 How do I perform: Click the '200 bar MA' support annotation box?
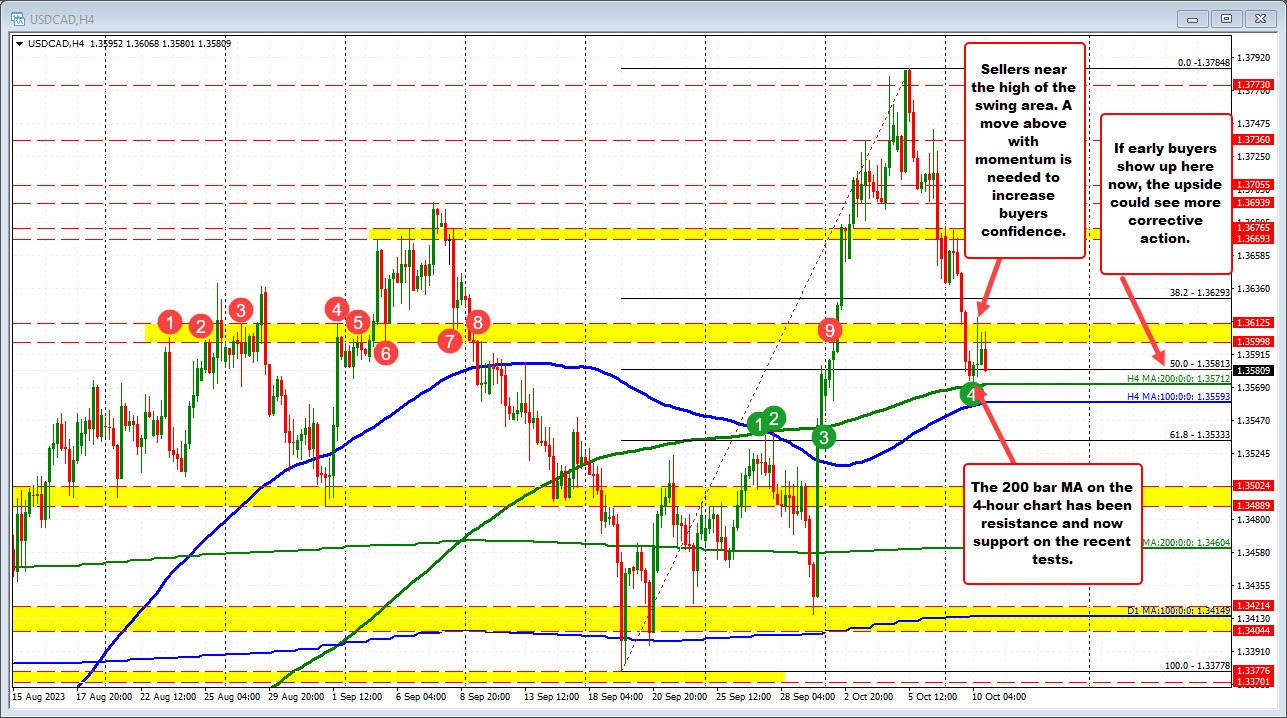tap(1052, 522)
